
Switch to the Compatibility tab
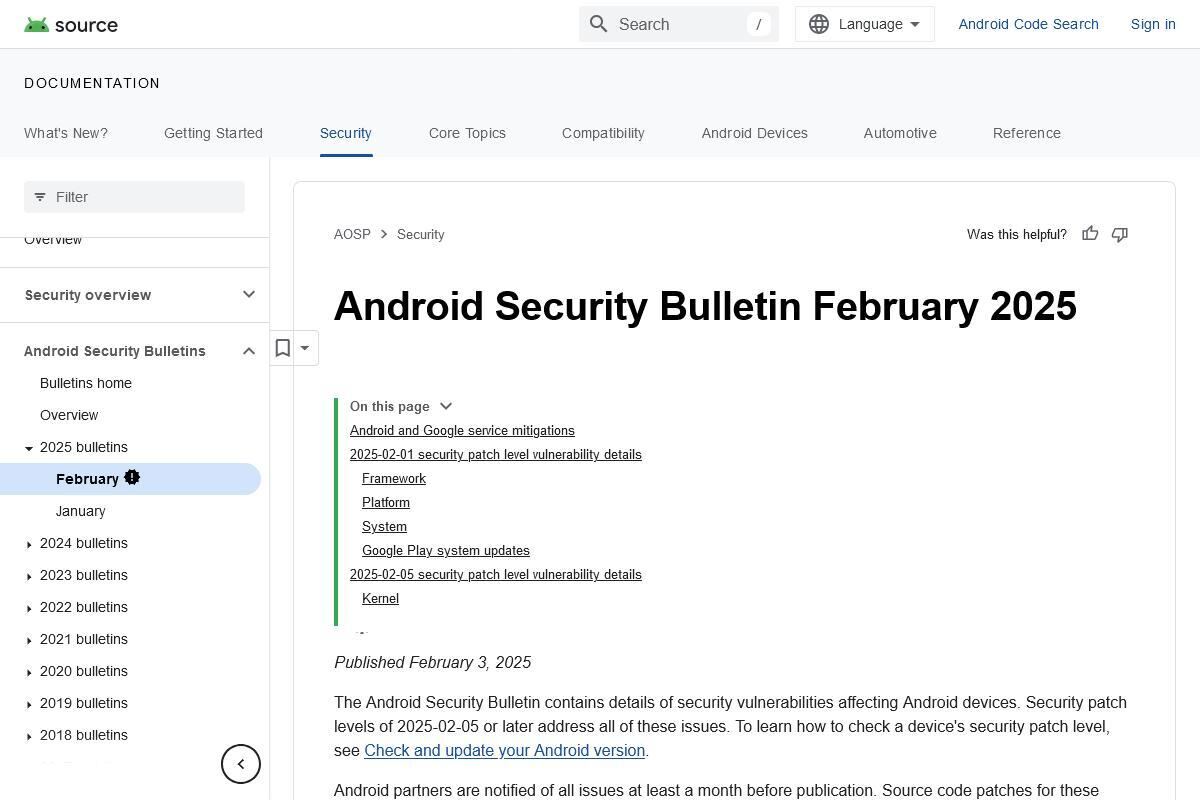point(603,133)
